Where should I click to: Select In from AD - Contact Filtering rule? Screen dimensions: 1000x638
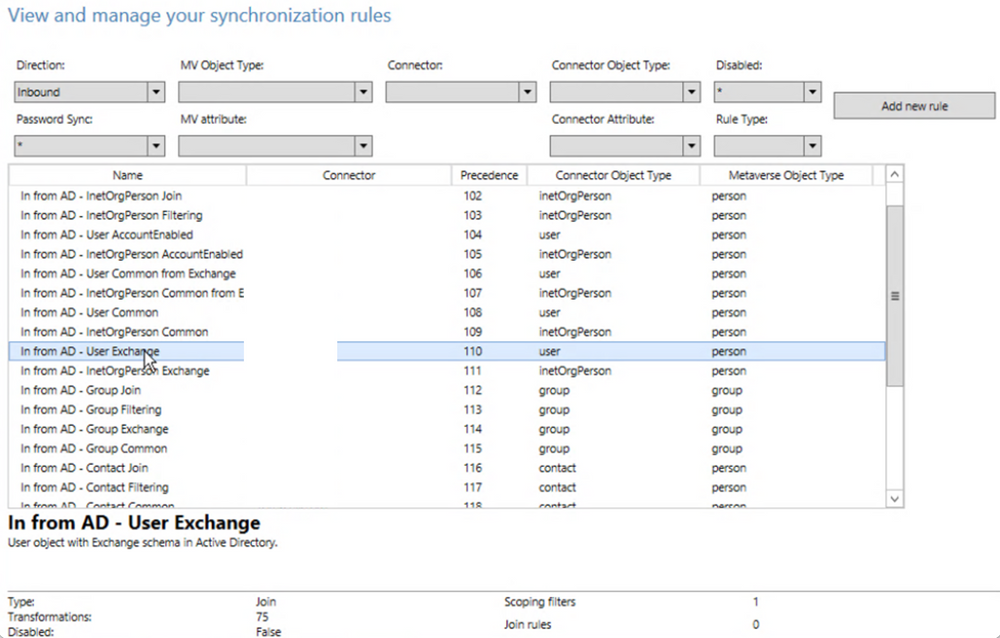[x=90, y=488]
